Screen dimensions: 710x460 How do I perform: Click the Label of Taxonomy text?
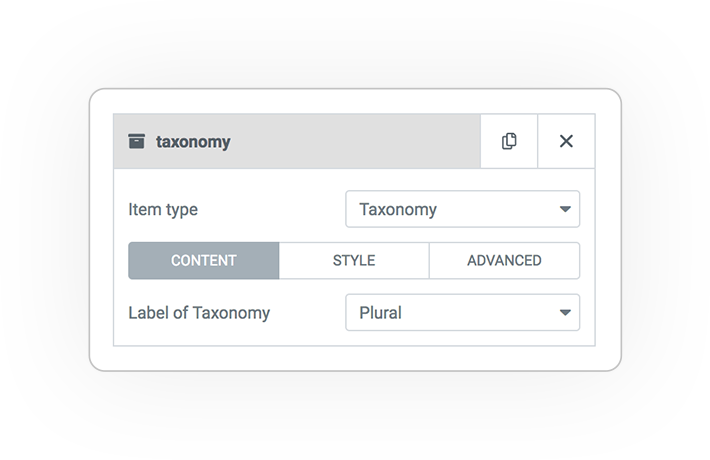pyautogui.click(x=199, y=313)
